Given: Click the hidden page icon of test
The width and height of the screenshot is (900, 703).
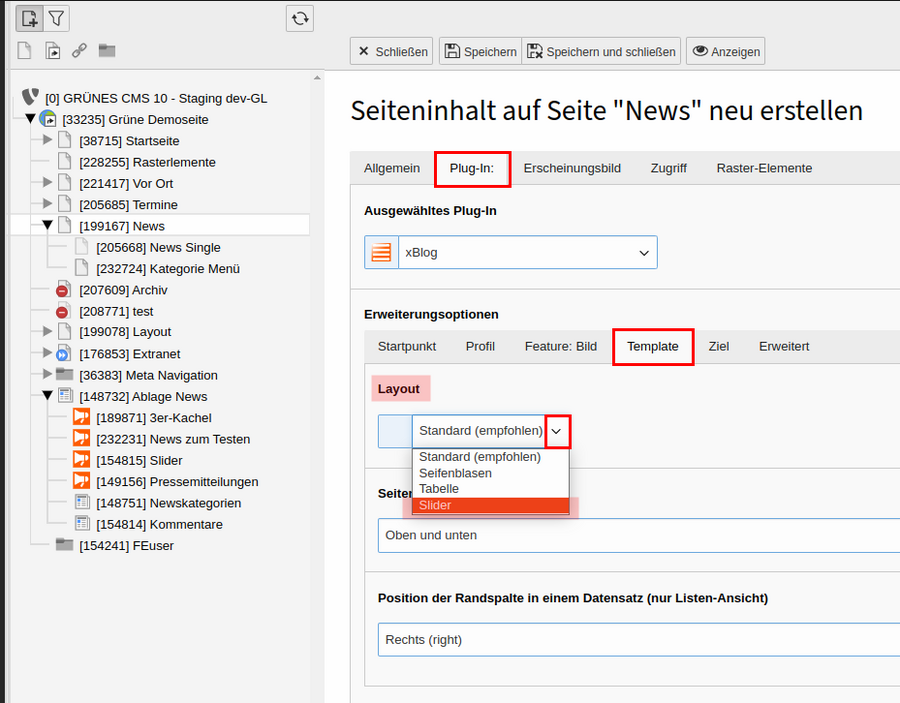Looking at the screenshot, I should (x=63, y=311).
